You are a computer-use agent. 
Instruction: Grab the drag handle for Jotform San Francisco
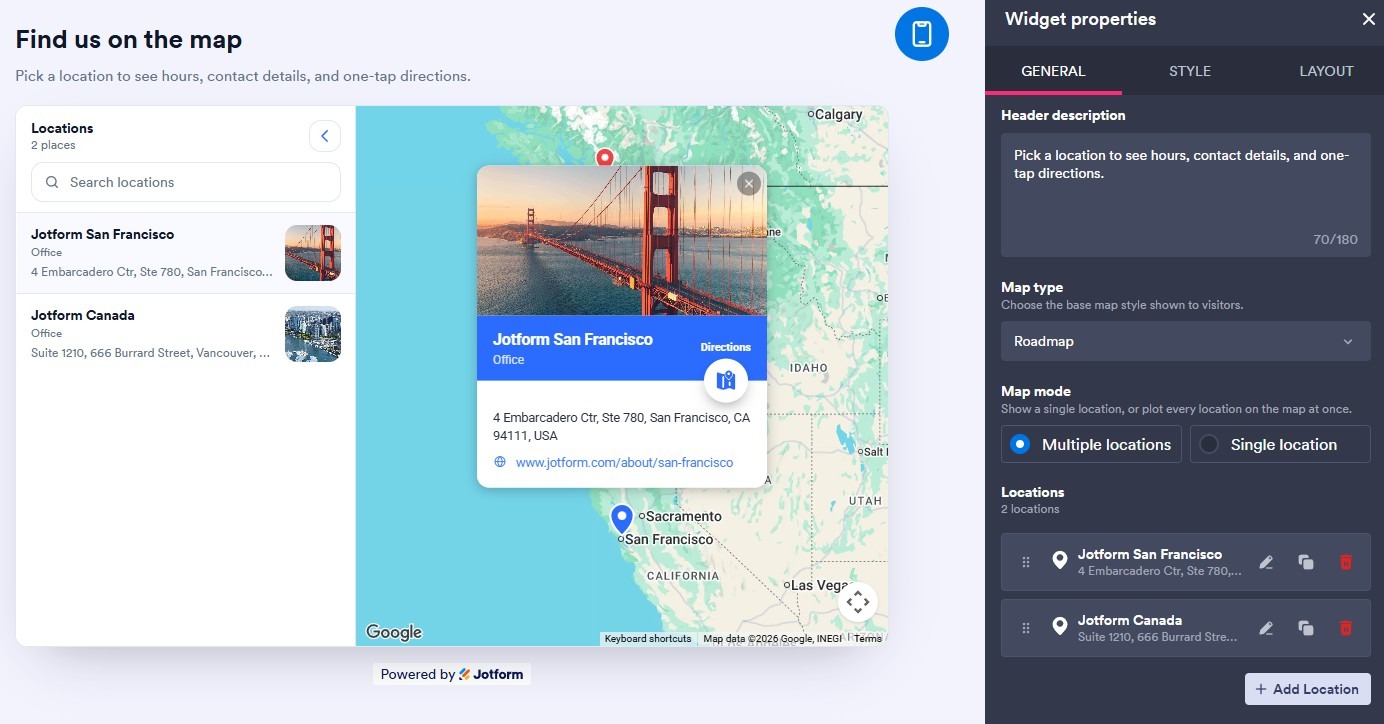1025,562
